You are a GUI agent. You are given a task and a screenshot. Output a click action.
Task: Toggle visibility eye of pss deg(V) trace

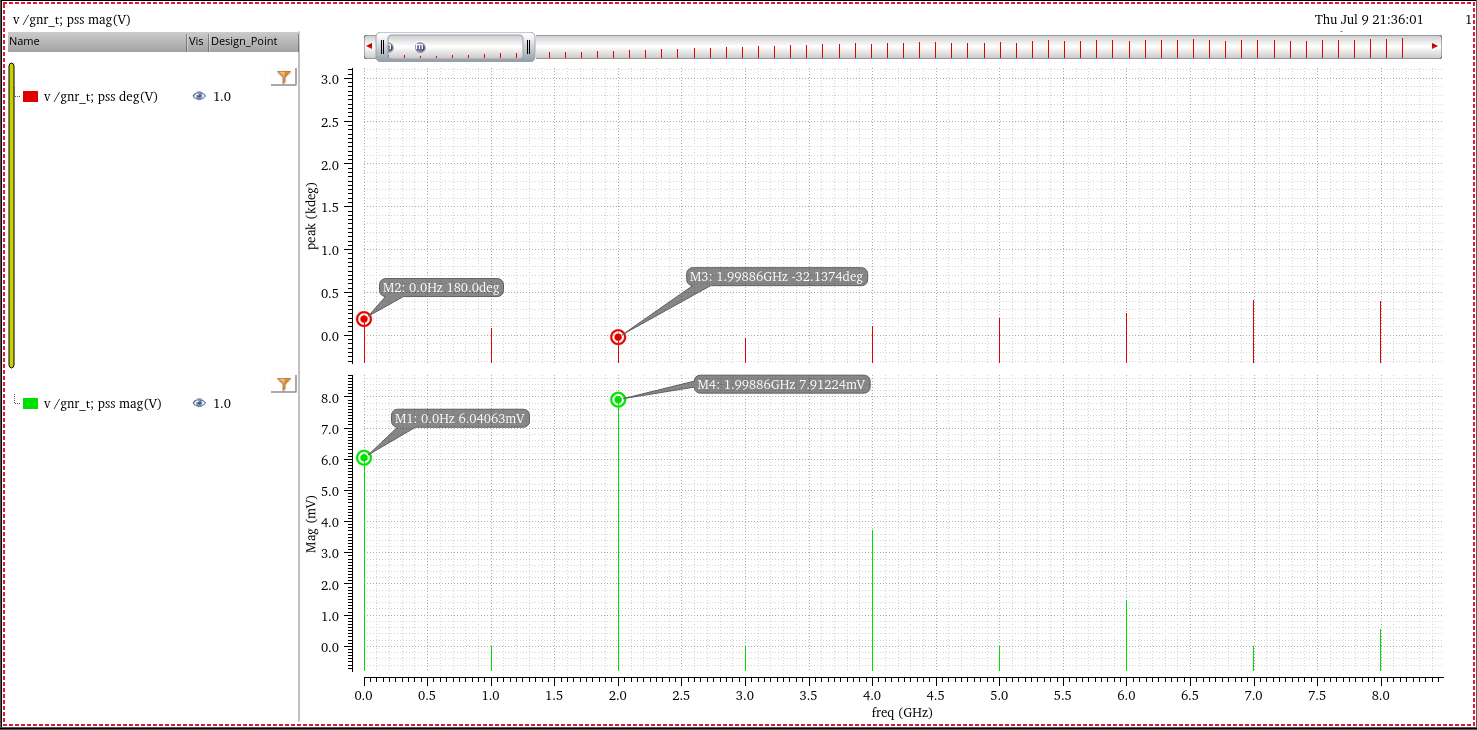pos(199,96)
